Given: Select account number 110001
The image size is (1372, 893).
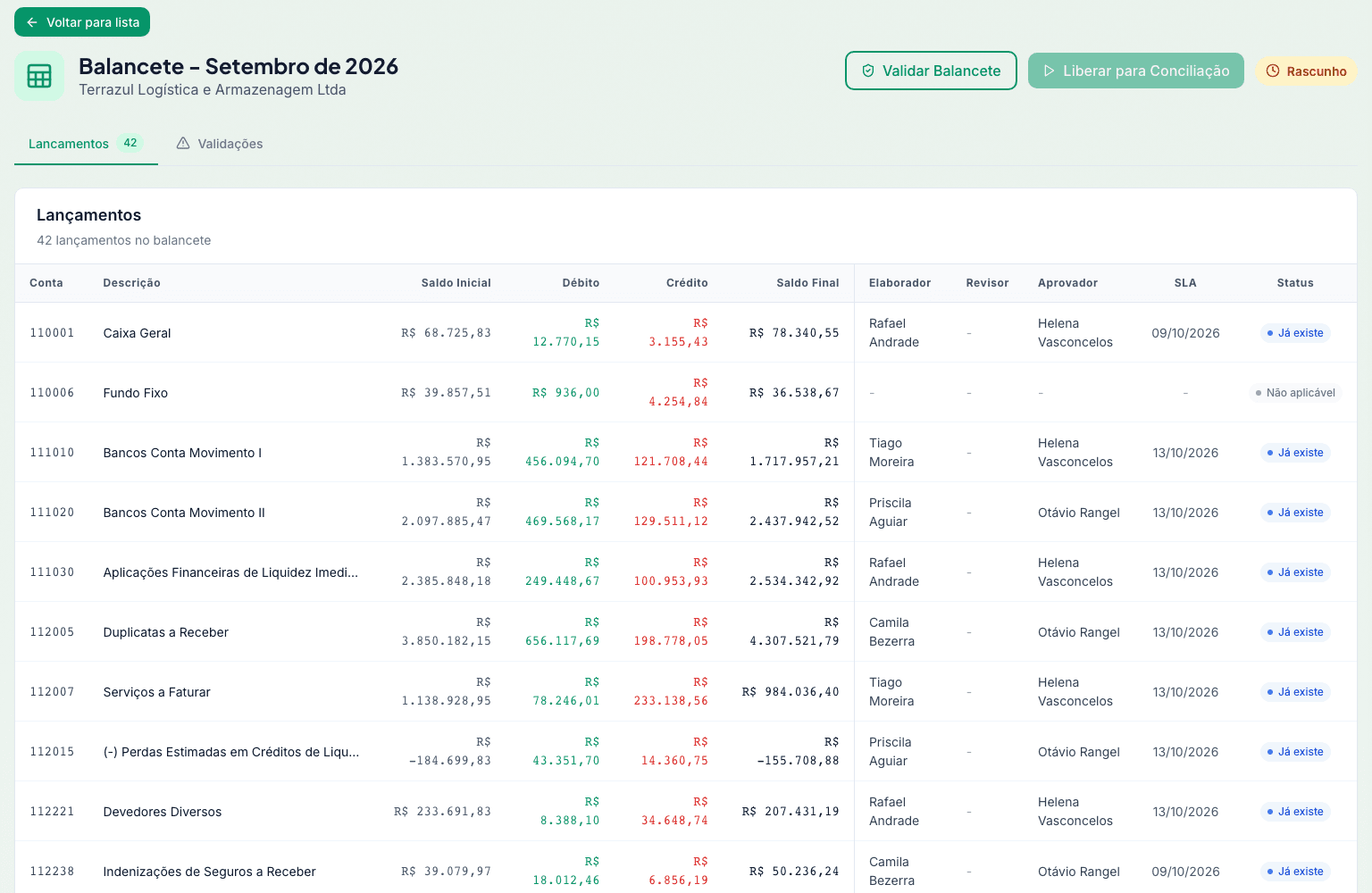Looking at the screenshot, I should pyautogui.click(x=52, y=333).
